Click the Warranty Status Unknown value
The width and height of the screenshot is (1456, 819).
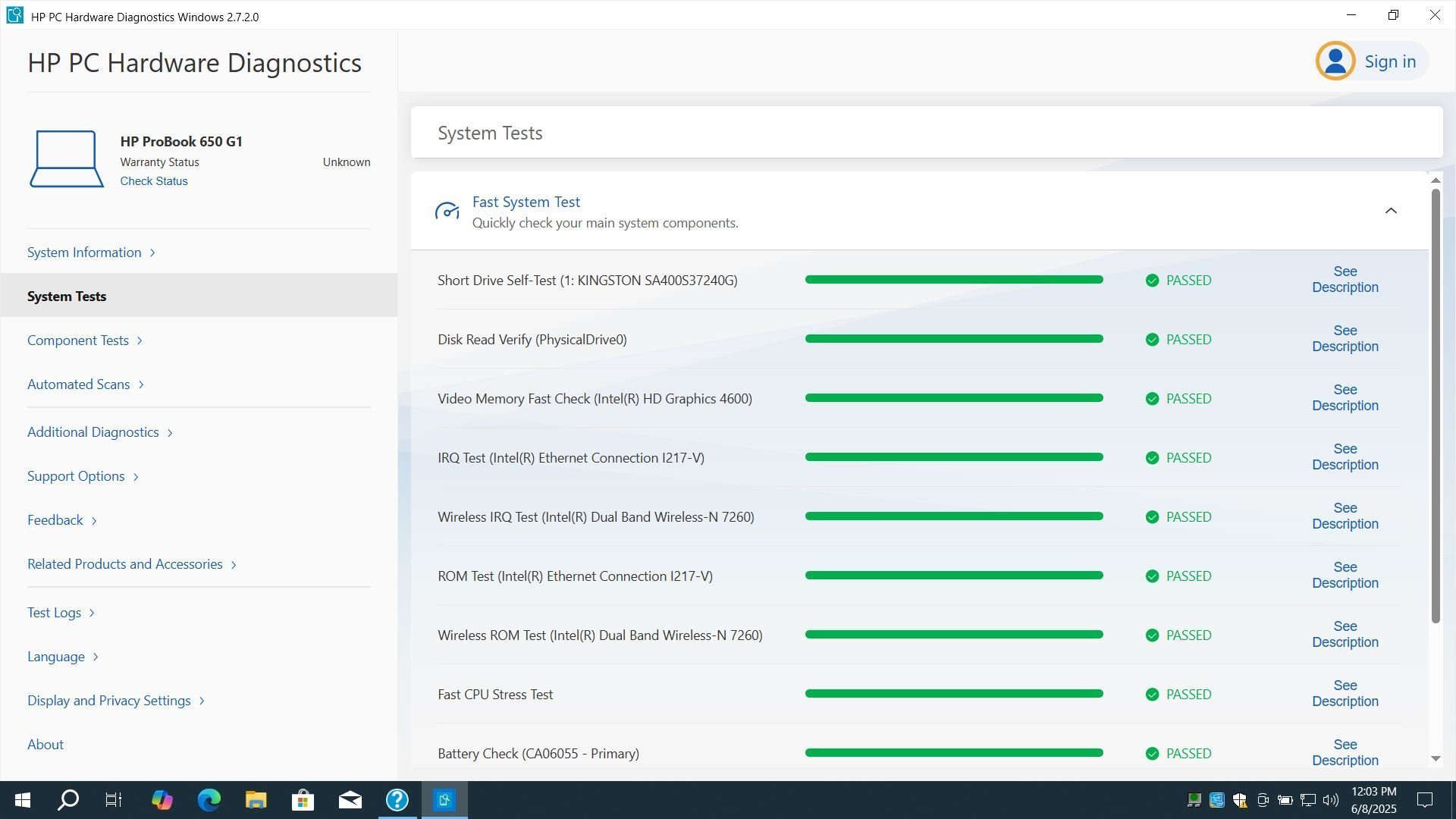pos(347,162)
